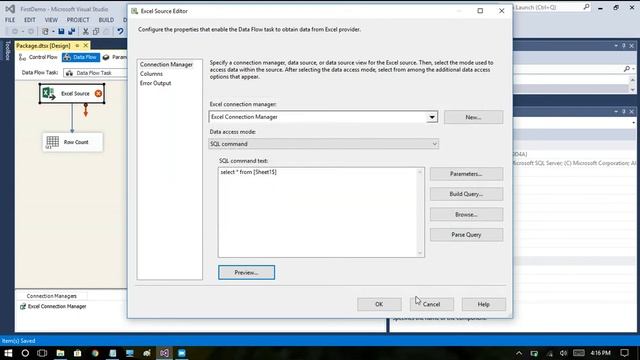Viewport: 640px width, 360px height.
Task: Close the Package.dtsx design tab
Action: point(86,46)
